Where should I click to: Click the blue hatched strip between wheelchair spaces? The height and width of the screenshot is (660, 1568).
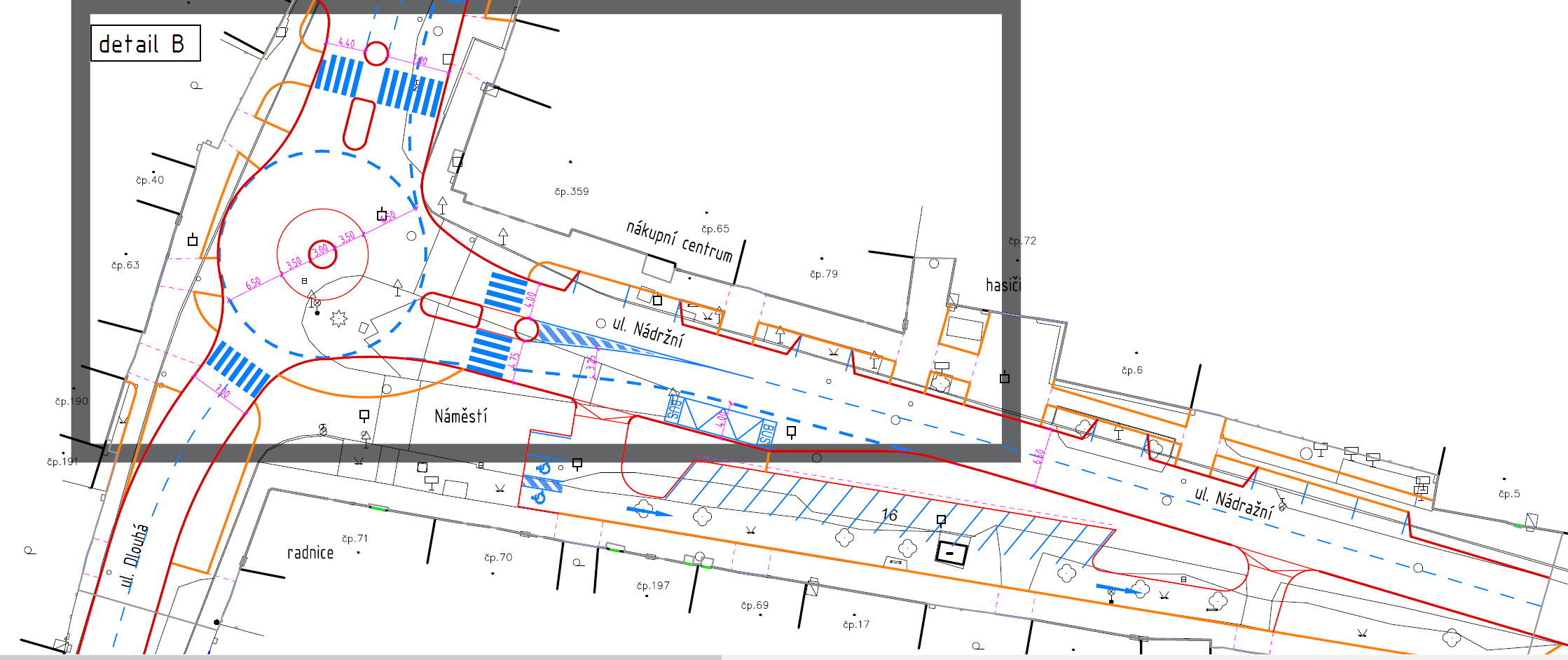[543, 483]
